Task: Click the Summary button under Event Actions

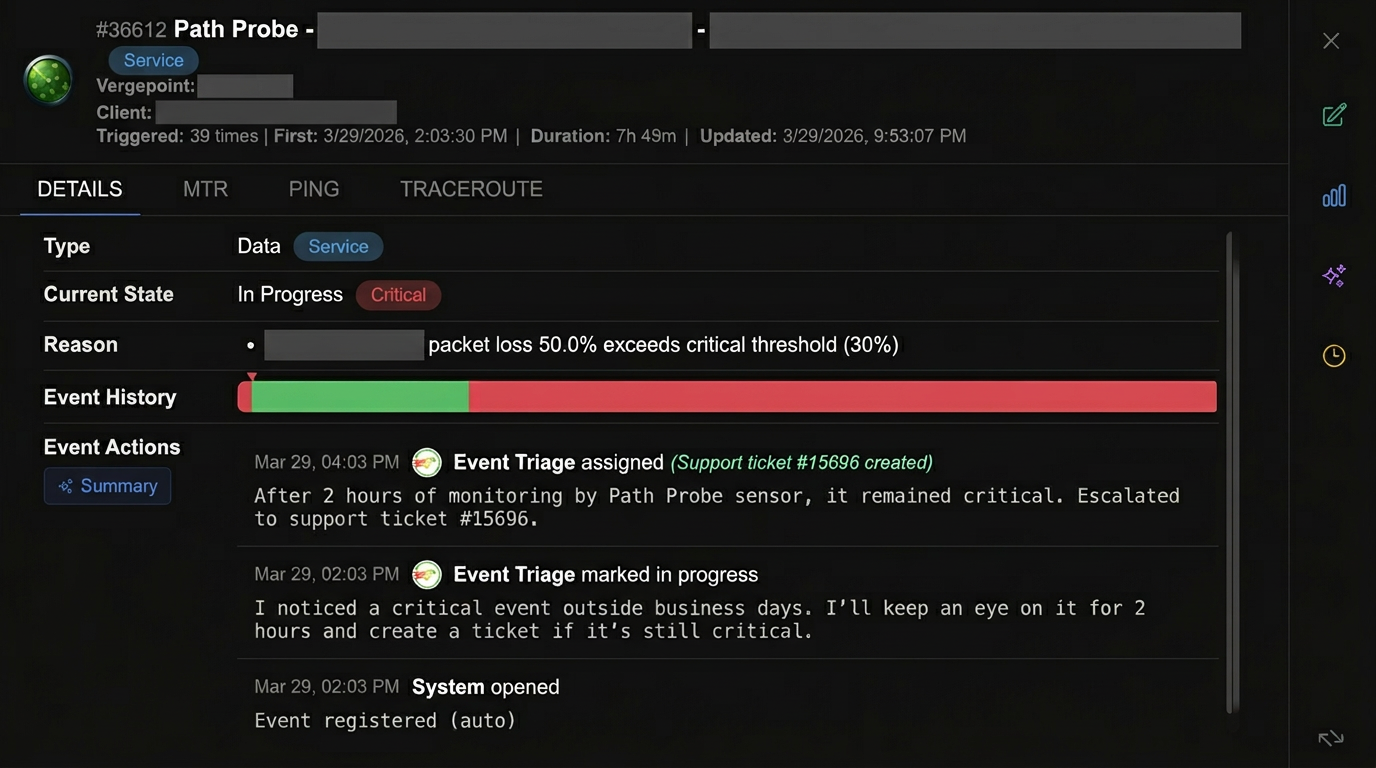Action: pos(107,485)
